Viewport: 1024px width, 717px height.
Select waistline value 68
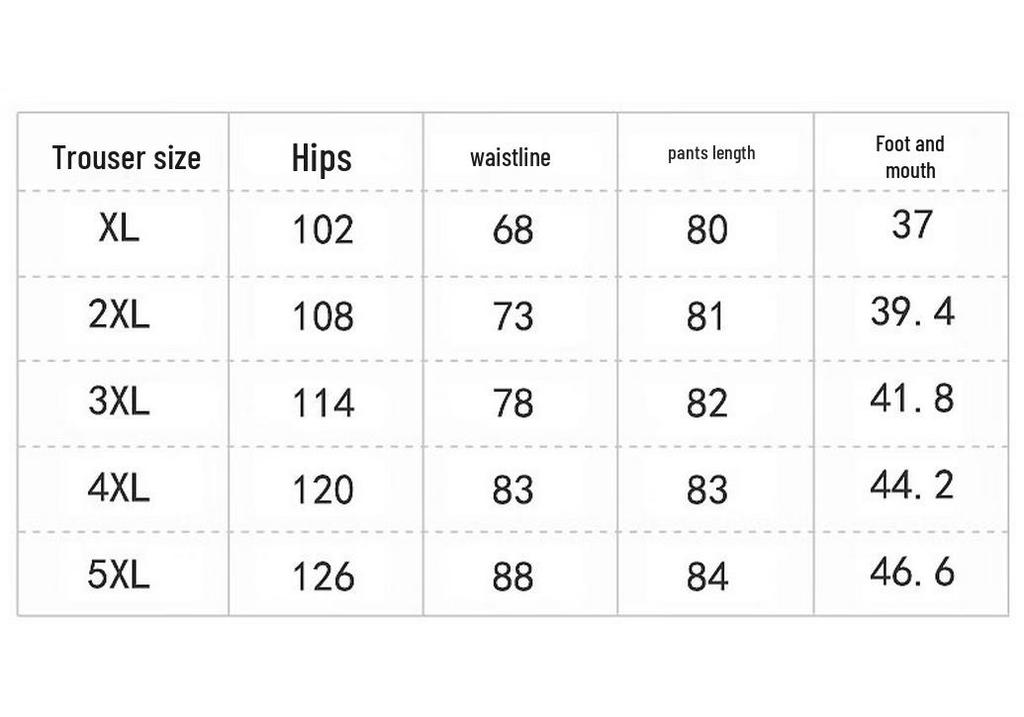coord(513,230)
